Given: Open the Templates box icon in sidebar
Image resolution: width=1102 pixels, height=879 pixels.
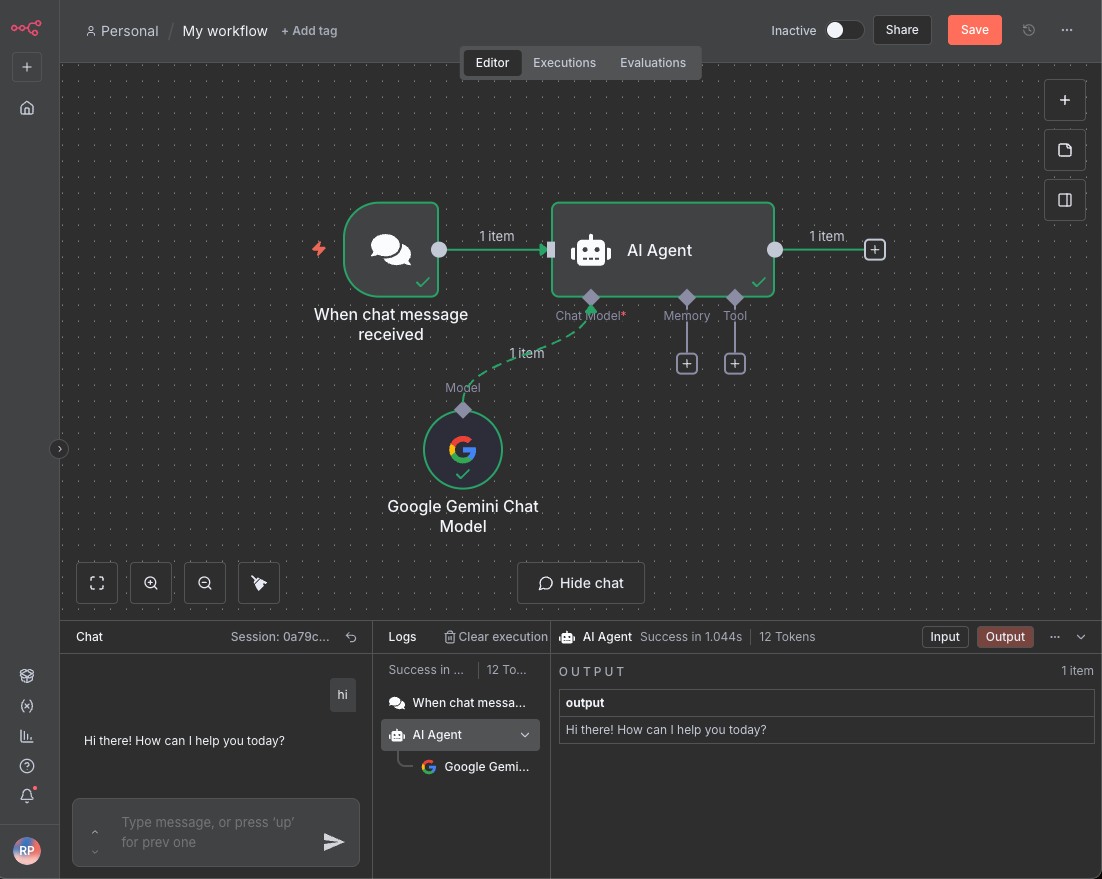Looking at the screenshot, I should 26,675.
